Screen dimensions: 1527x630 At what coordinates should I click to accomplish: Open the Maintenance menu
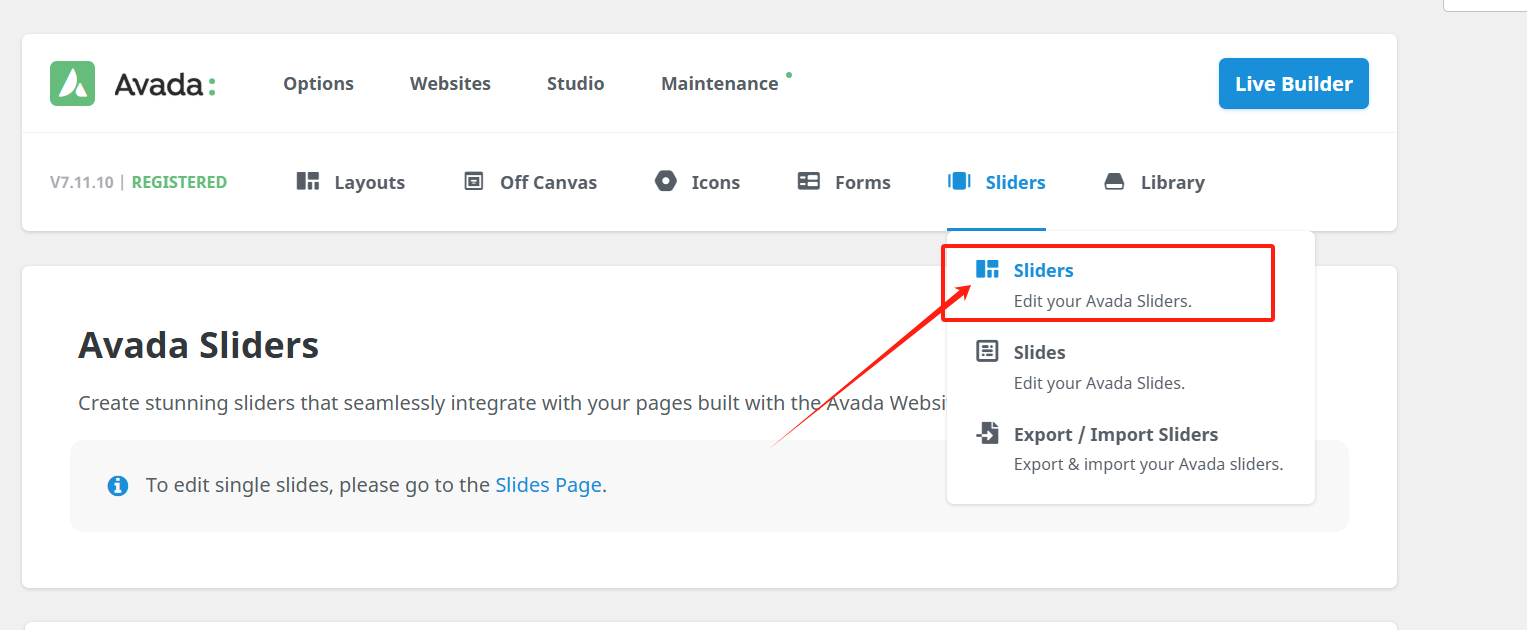pyautogui.click(x=719, y=84)
